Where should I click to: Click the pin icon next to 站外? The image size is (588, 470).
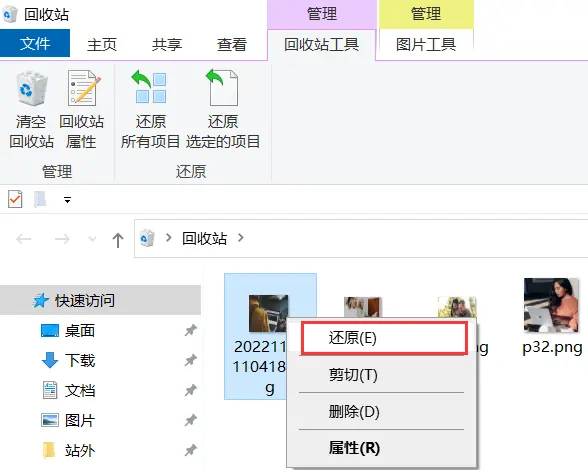(190, 450)
